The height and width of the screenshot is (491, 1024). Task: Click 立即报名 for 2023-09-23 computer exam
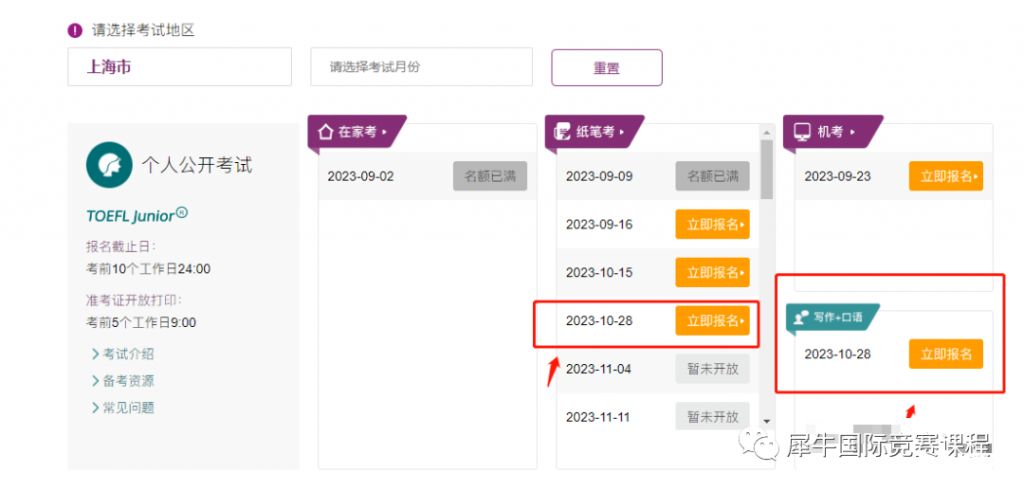click(x=946, y=176)
